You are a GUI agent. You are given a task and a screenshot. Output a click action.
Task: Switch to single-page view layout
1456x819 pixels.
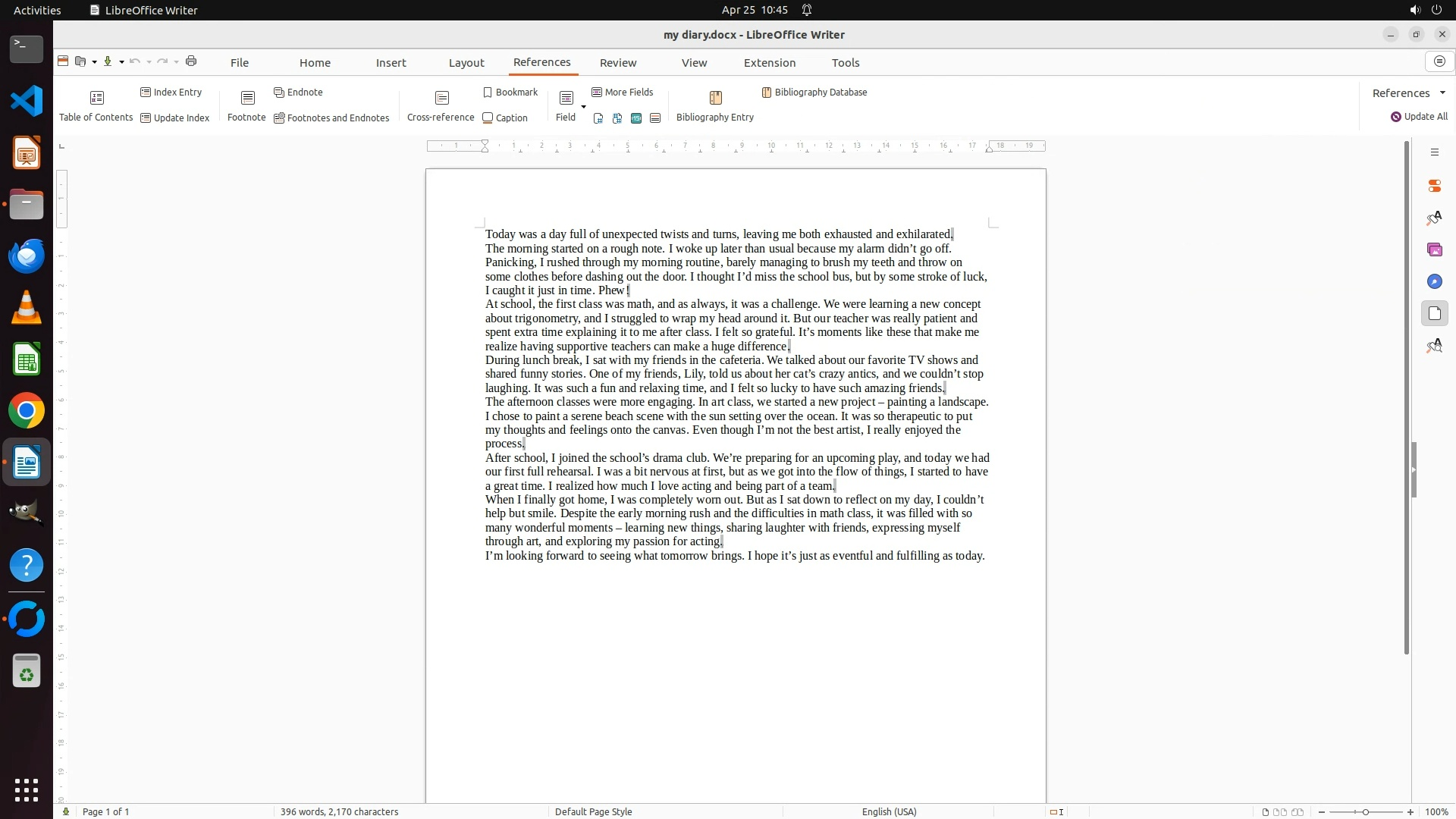pyautogui.click(x=1265, y=812)
